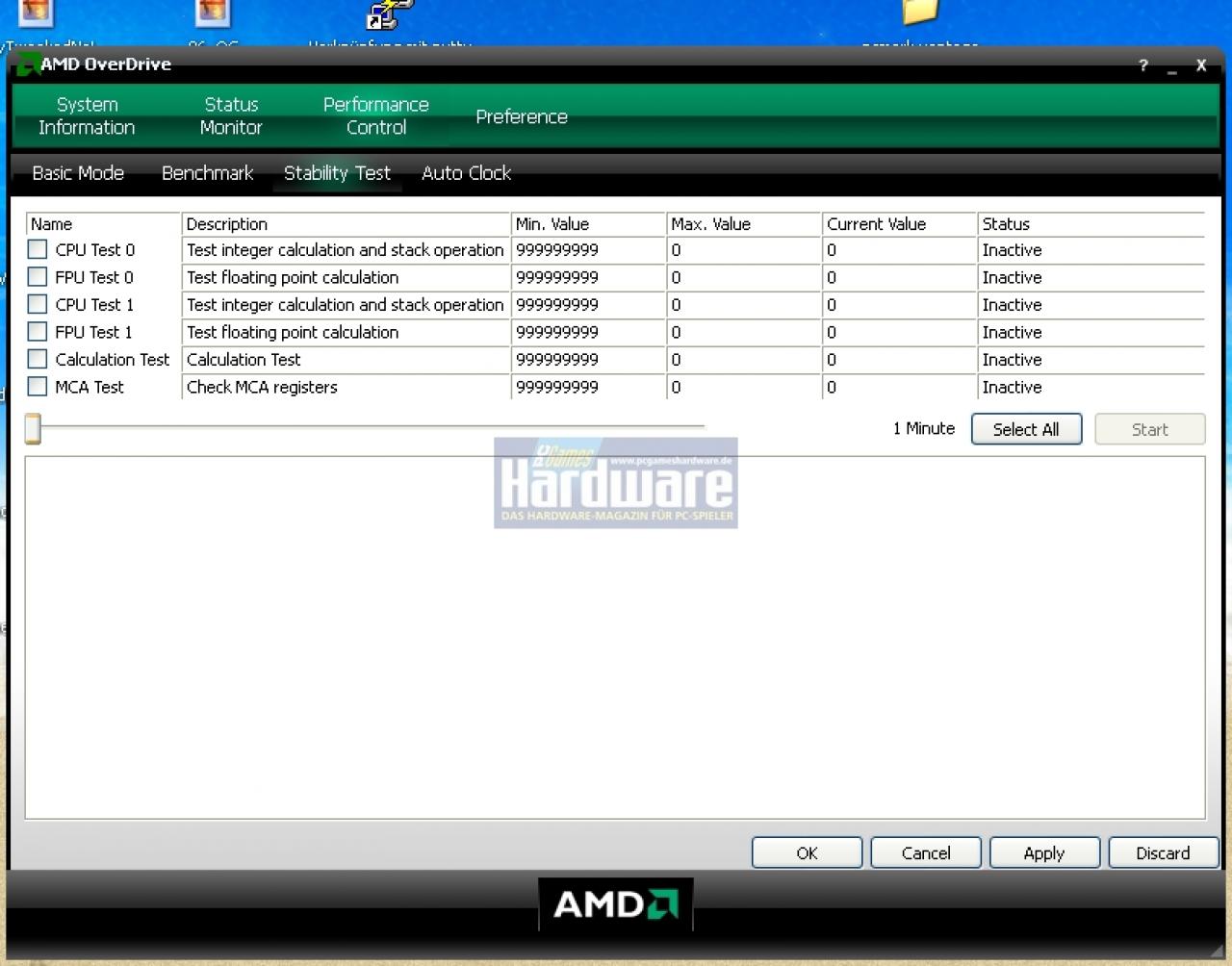The height and width of the screenshot is (966, 1232).
Task: Click the Max. Value column header
Action: (x=744, y=224)
